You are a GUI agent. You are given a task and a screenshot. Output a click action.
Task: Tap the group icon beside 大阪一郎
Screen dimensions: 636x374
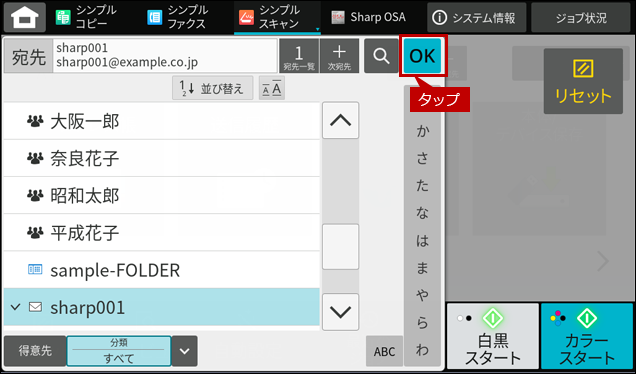tap(35, 121)
